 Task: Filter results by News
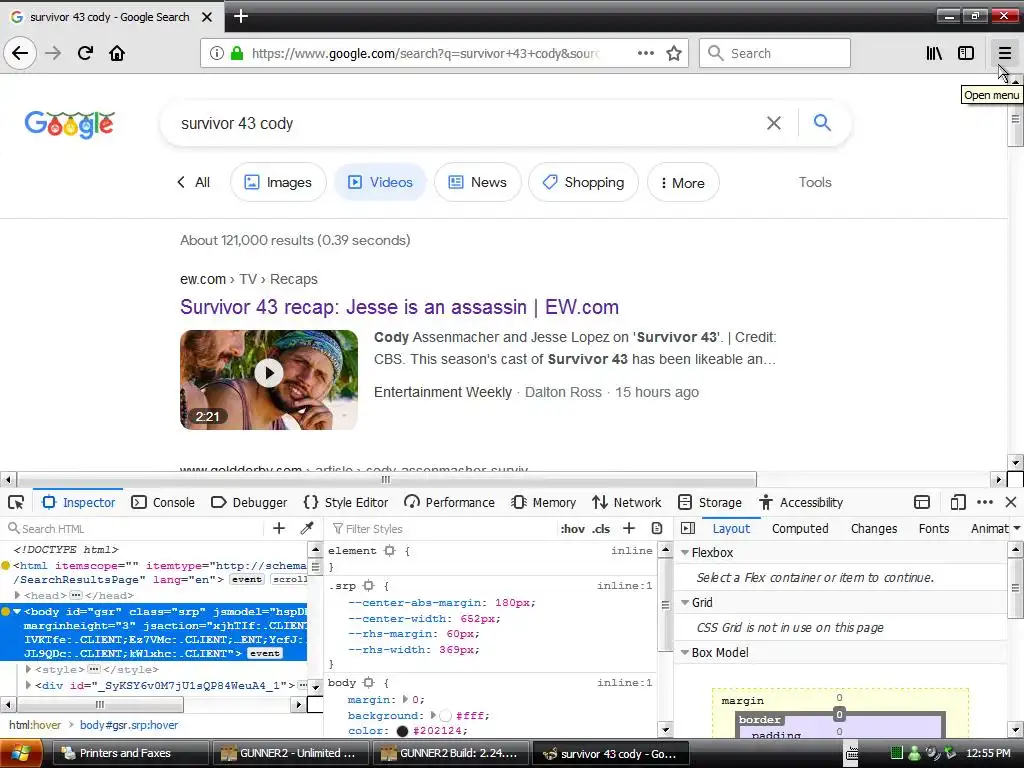pyautogui.click(x=477, y=182)
